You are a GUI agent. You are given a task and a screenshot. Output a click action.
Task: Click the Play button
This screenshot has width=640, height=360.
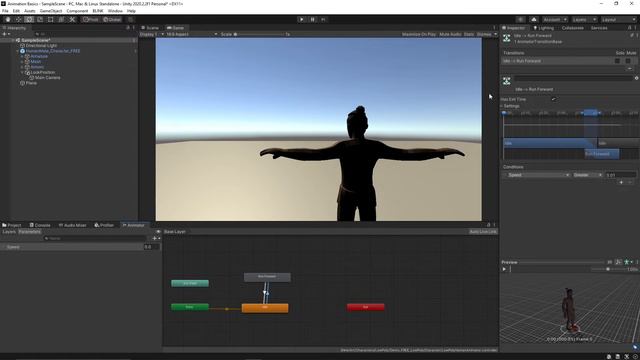click(301, 19)
